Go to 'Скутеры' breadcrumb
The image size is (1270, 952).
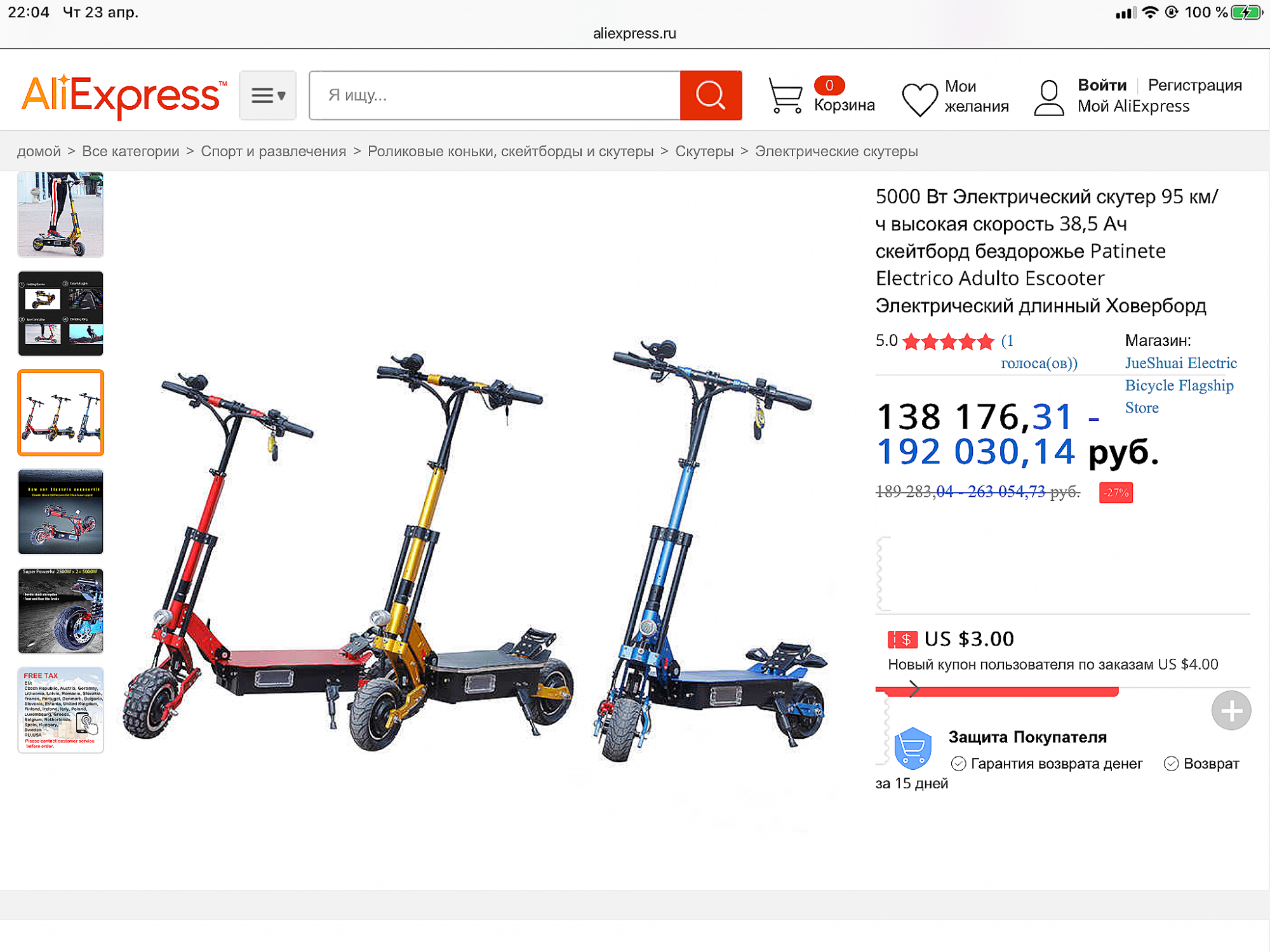(704, 151)
